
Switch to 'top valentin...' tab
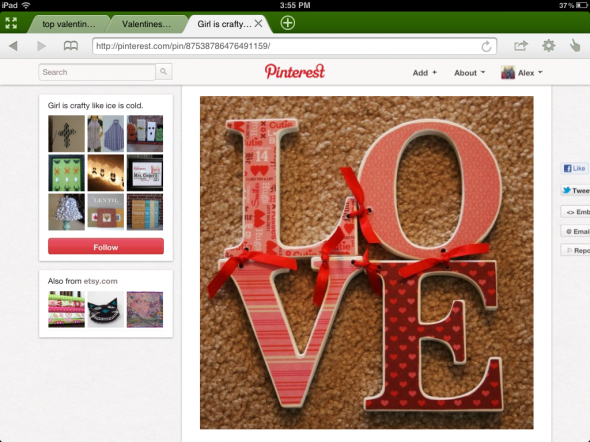point(68,24)
